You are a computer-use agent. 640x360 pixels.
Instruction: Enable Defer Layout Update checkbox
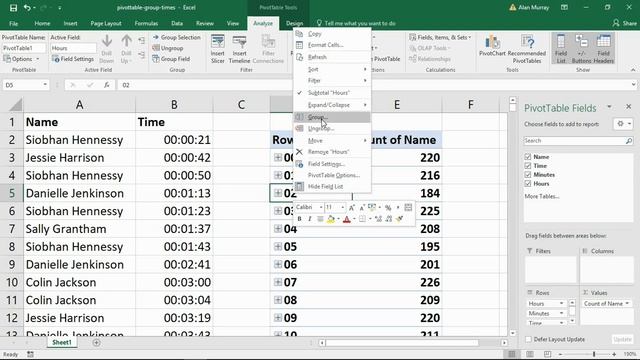(x=528, y=339)
